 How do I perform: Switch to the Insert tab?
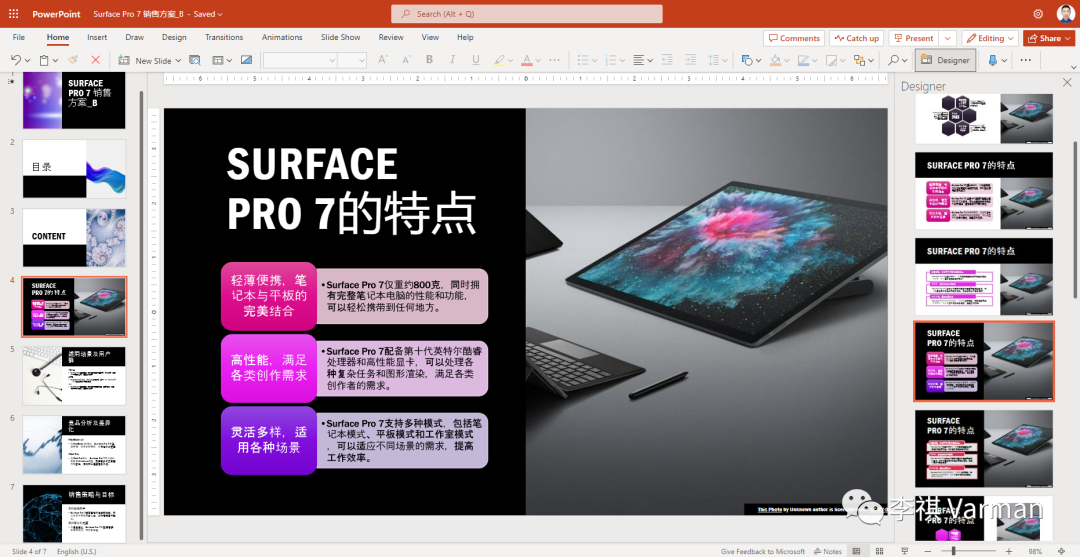click(x=97, y=37)
